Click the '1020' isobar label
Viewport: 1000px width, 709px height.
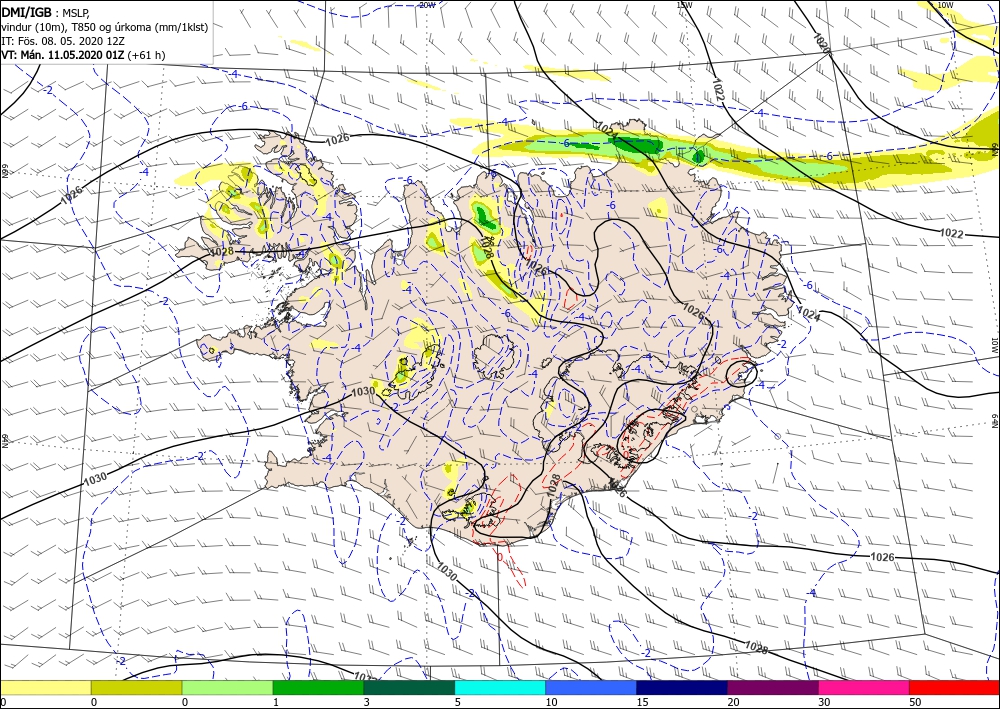[822, 42]
